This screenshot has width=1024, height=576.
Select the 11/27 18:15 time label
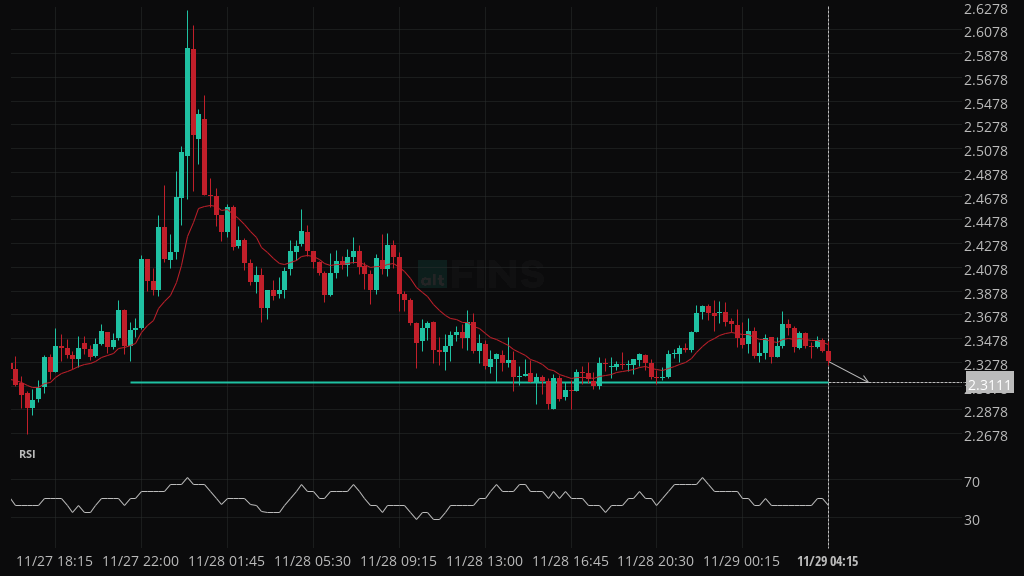point(55,561)
